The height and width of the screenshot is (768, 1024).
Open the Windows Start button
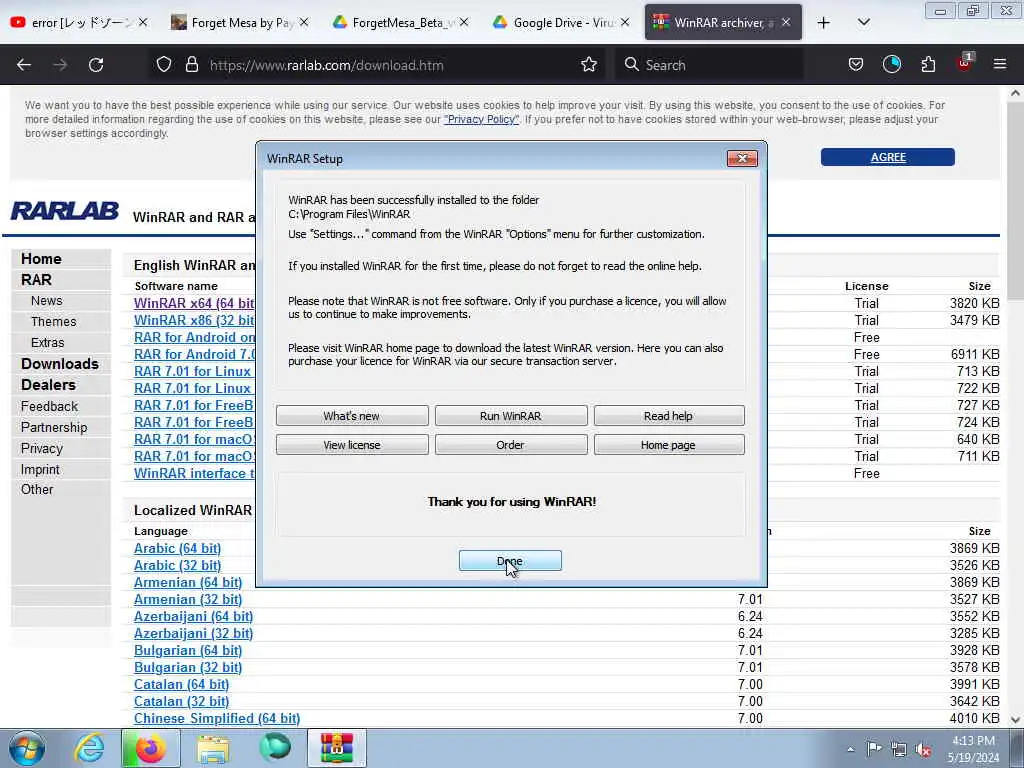27,748
